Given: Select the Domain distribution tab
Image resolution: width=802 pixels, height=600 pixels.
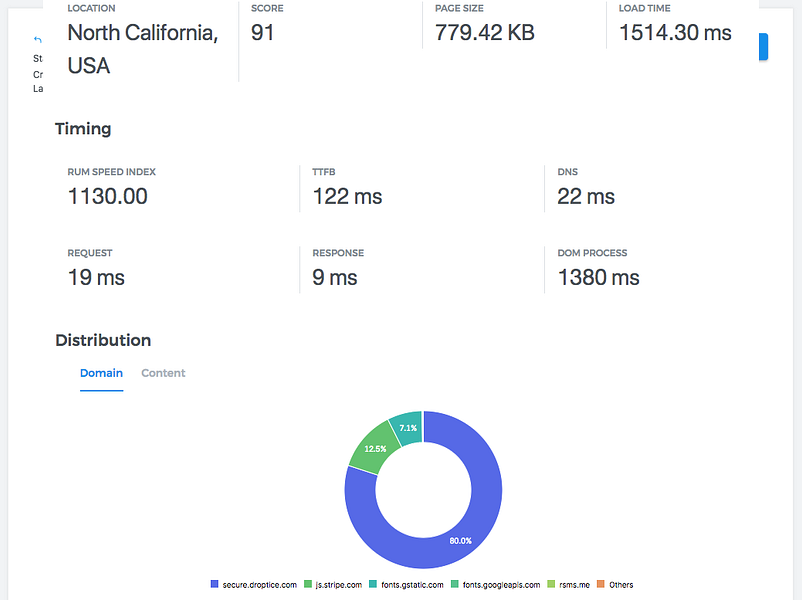Looking at the screenshot, I should (x=101, y=373).
